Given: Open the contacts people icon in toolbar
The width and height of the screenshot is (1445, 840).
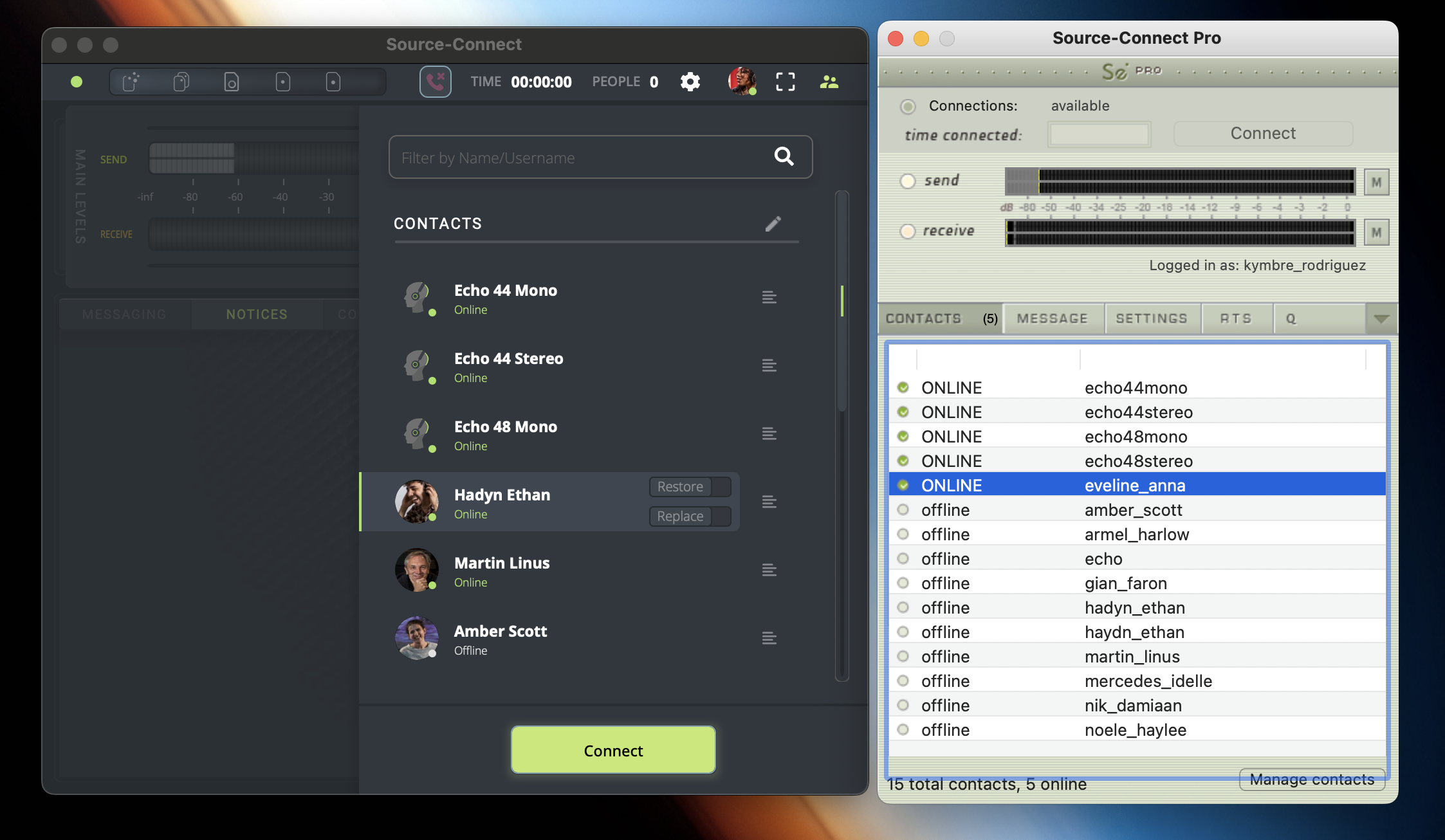Looking at the screenshot, I should [x=829, y=82].
